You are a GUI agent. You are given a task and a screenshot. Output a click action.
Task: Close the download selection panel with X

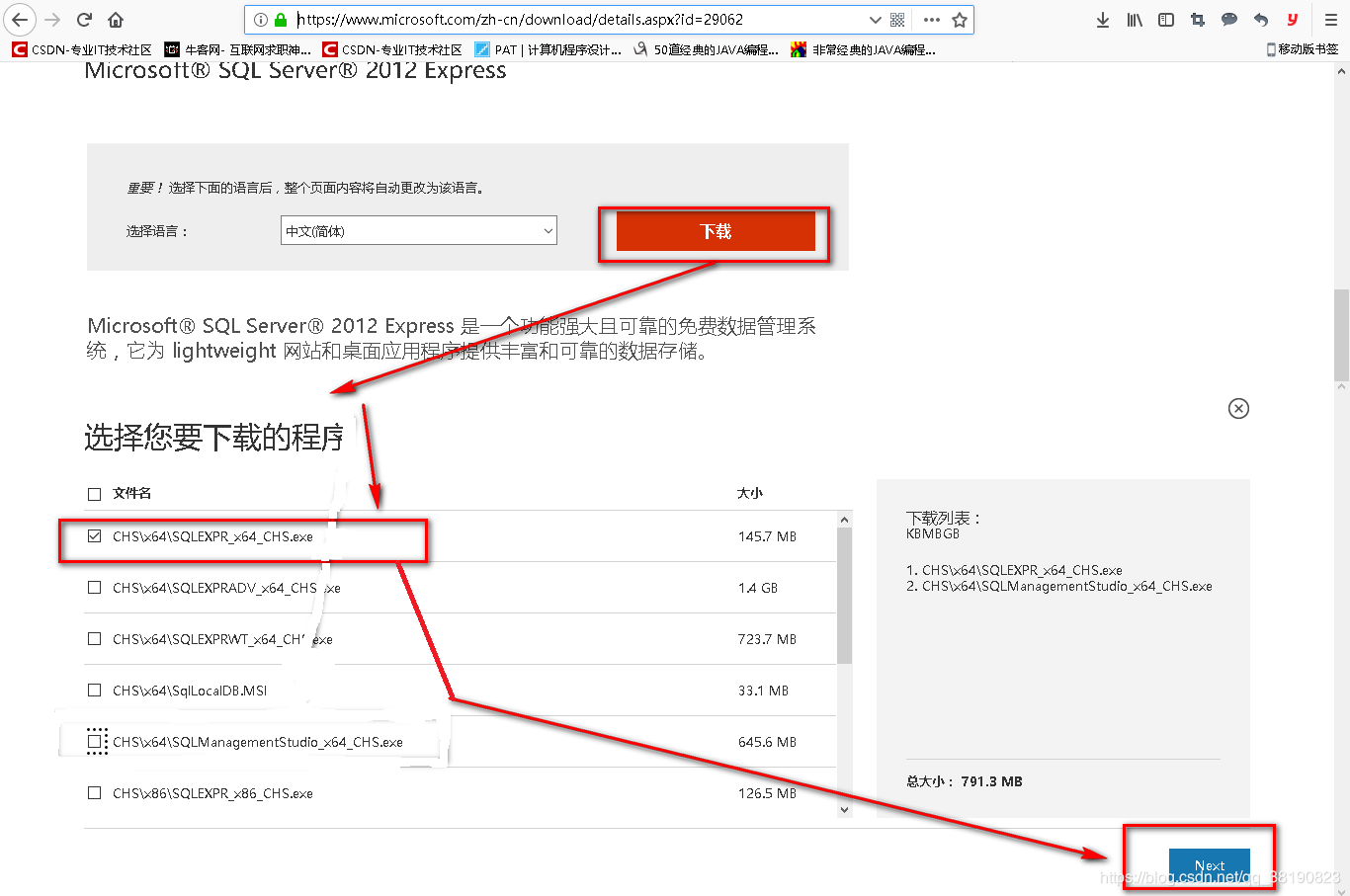(x=1238, y=409)
